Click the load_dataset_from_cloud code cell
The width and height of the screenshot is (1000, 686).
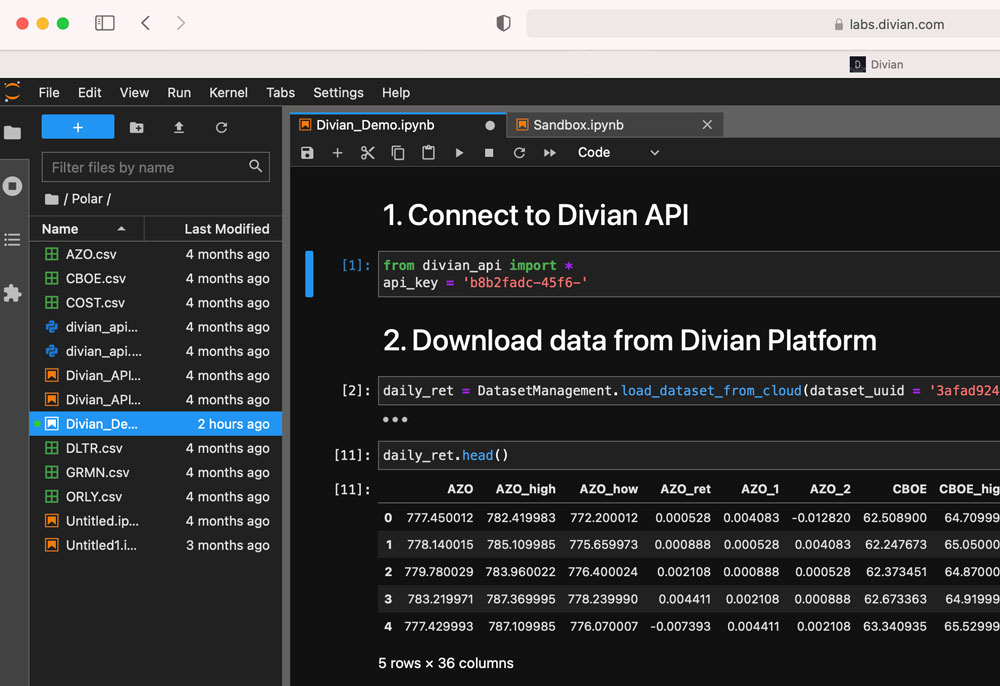(689, 390)
